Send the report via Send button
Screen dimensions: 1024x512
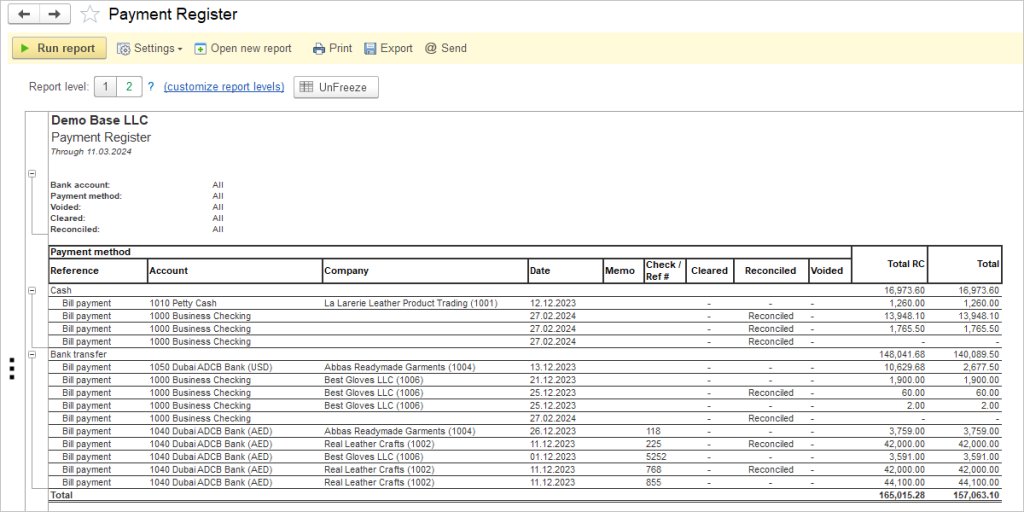click(x=445, y=48)
